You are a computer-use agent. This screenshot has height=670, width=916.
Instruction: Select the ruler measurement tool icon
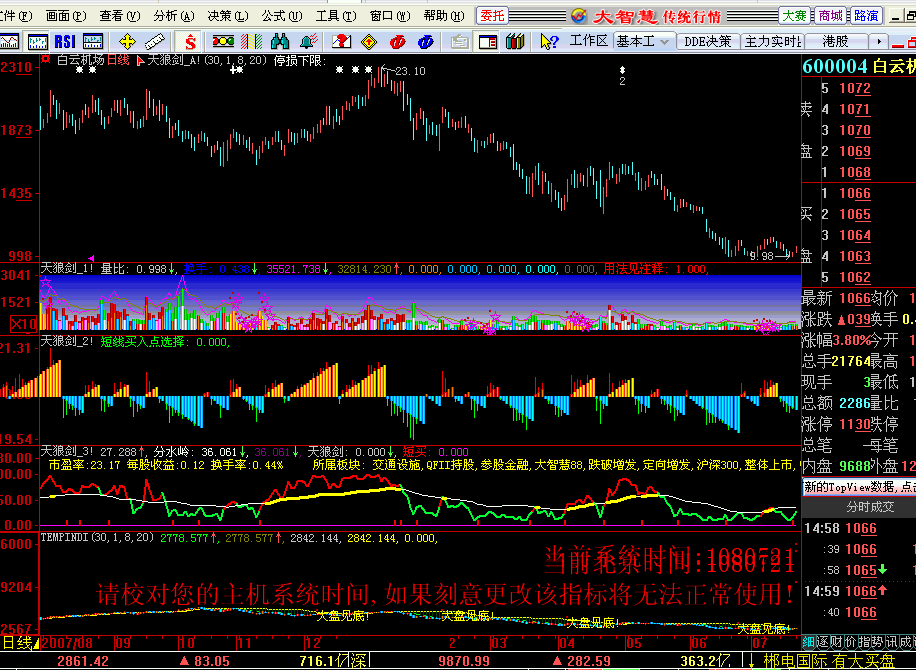point(155,41)
